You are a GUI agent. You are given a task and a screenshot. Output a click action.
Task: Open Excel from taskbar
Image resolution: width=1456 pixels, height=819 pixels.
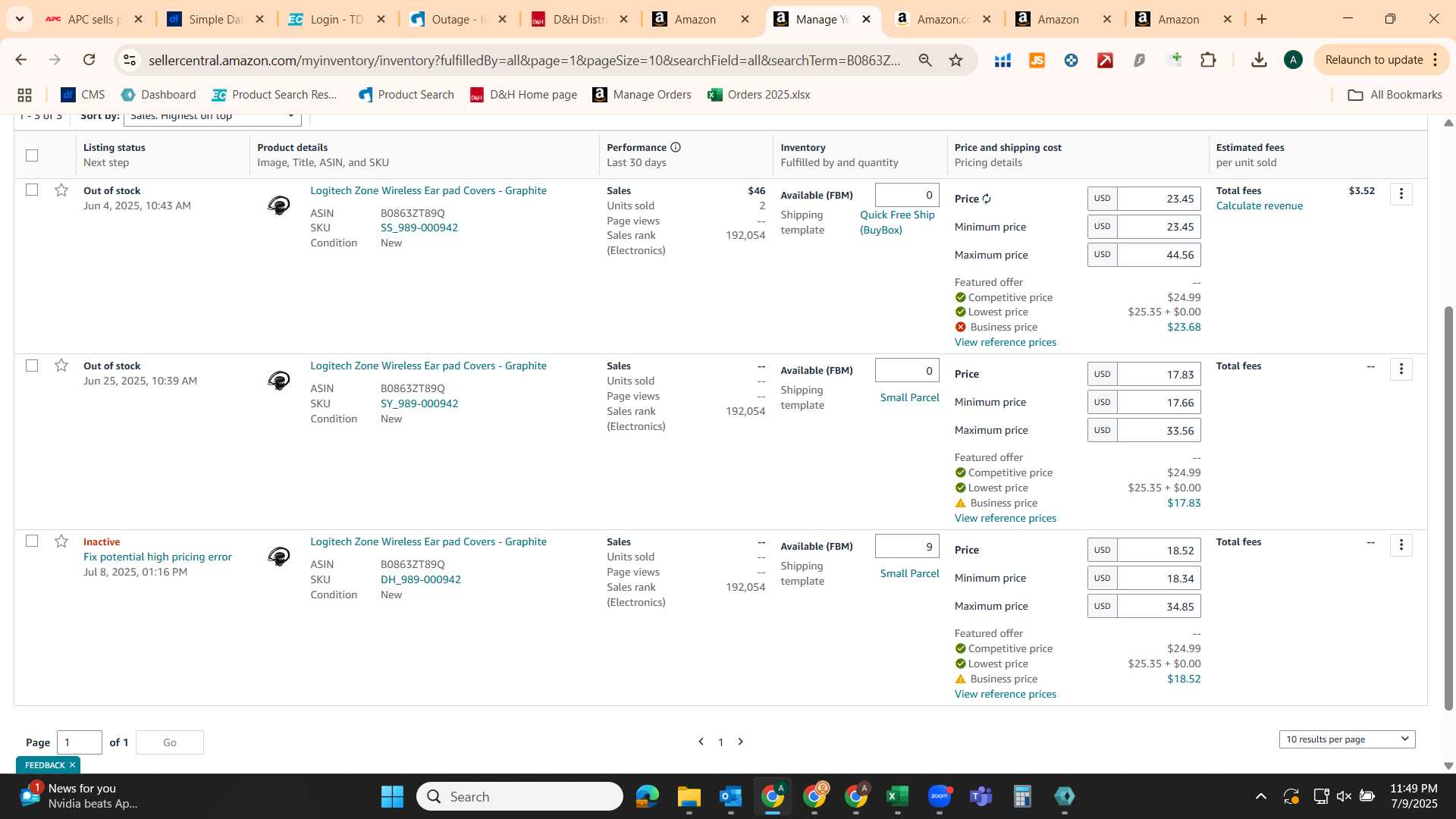(897, 796)
